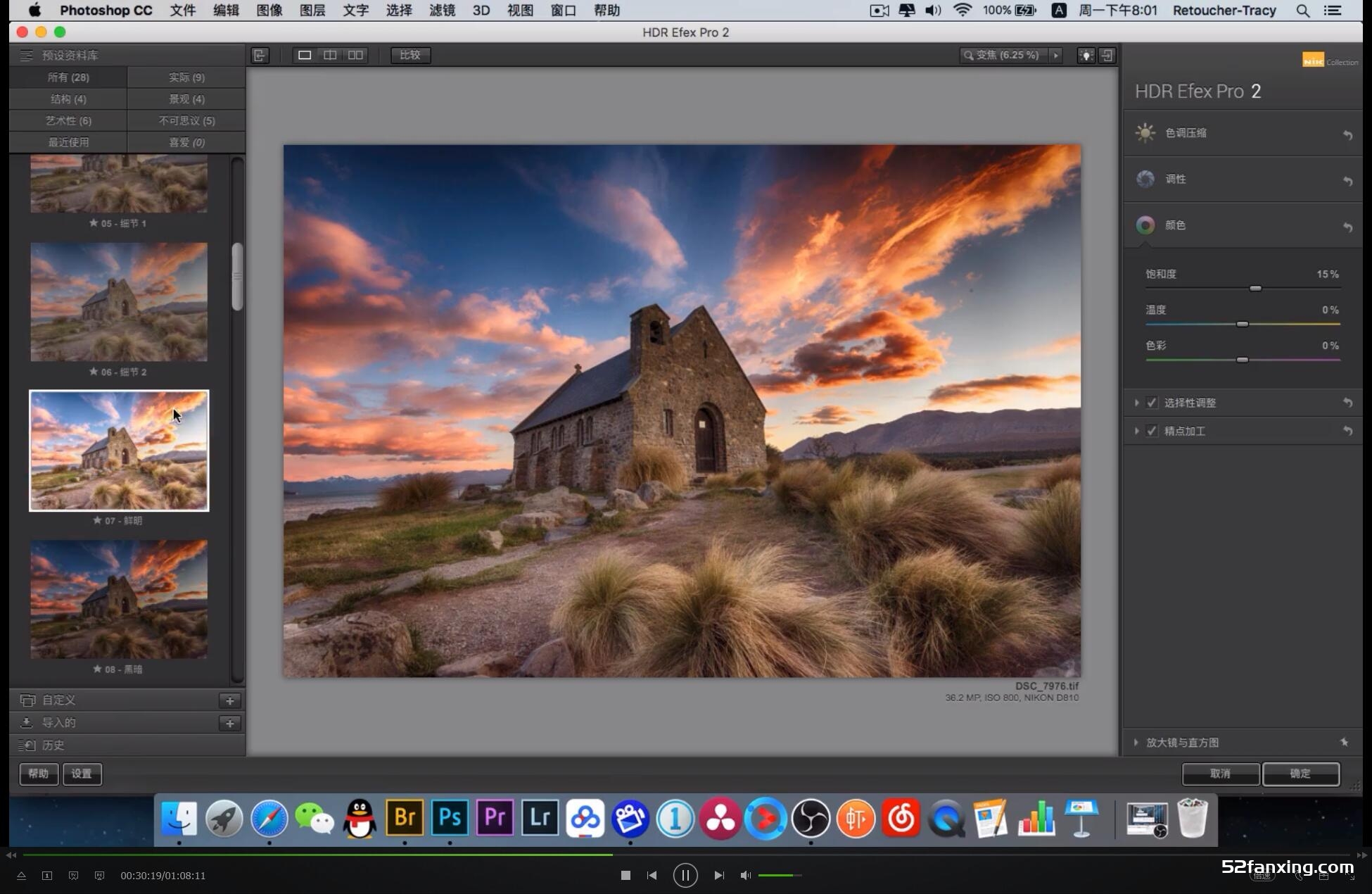Viewport: 1372px width, 894px height.
Task: Favorite star for 05 - 细节 1 preset
Action: (94, 223)
